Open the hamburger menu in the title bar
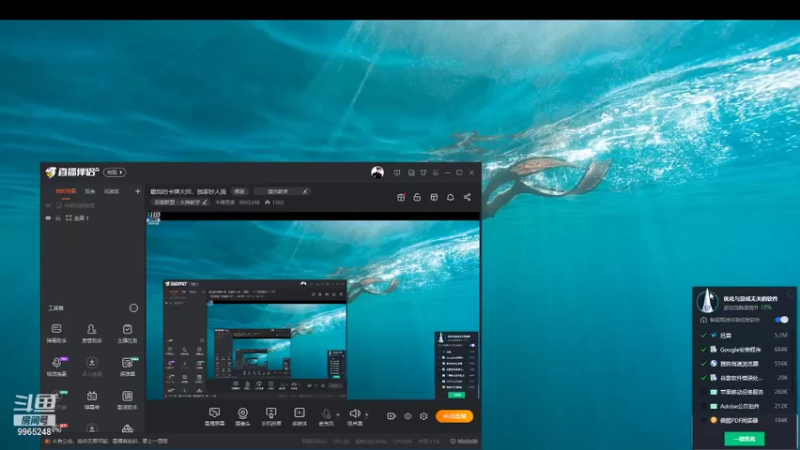This screenshot has height=450, width=800. (x=435, y=173)
